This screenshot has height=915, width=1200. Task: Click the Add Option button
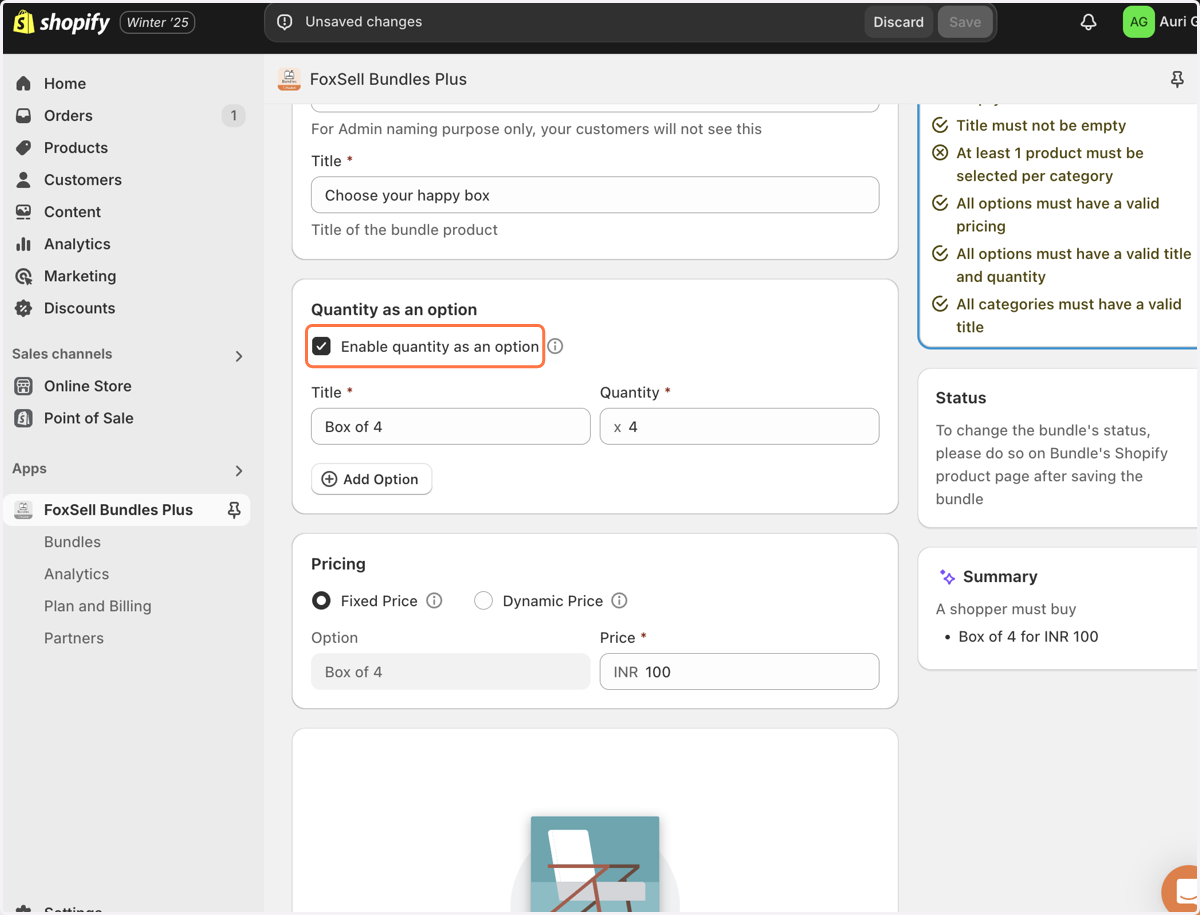click(371, 479)
